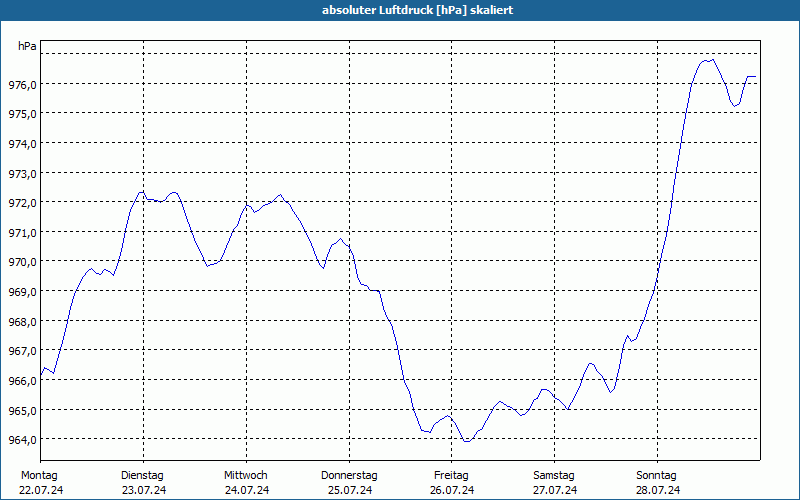Viewport: 800px width, 500px height.
Task: Click the 'Sonntag' day label
Action: [657, 476]
